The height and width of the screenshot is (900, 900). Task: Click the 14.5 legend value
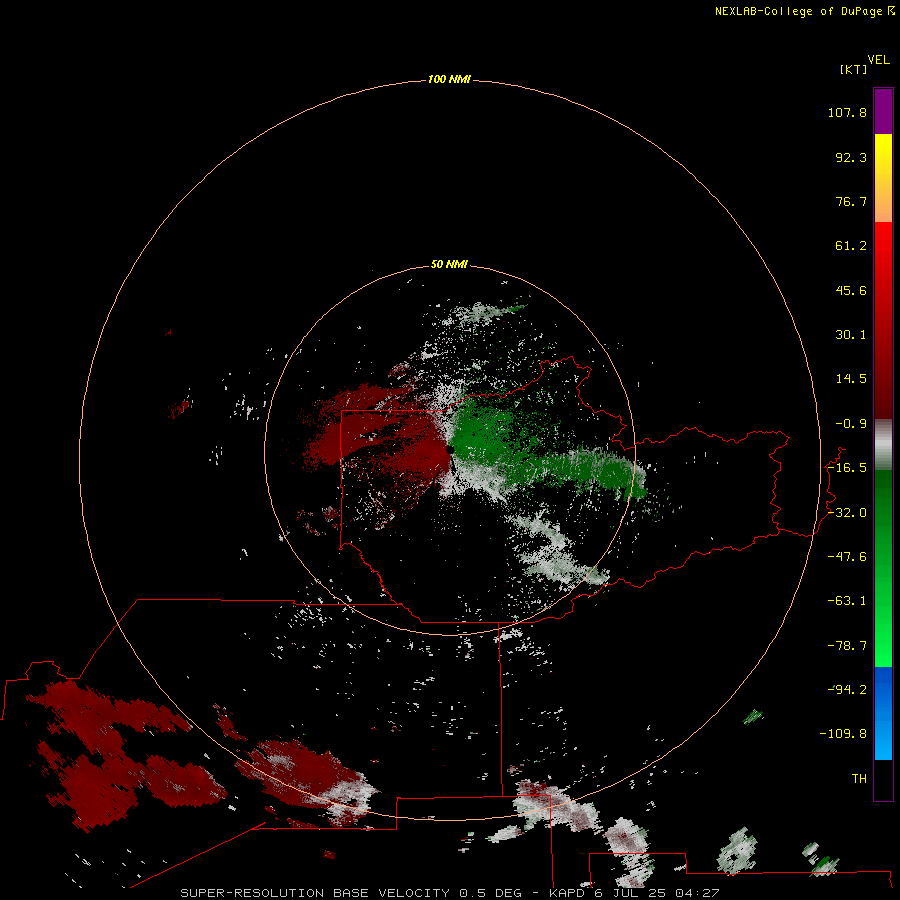pos(851,379)
